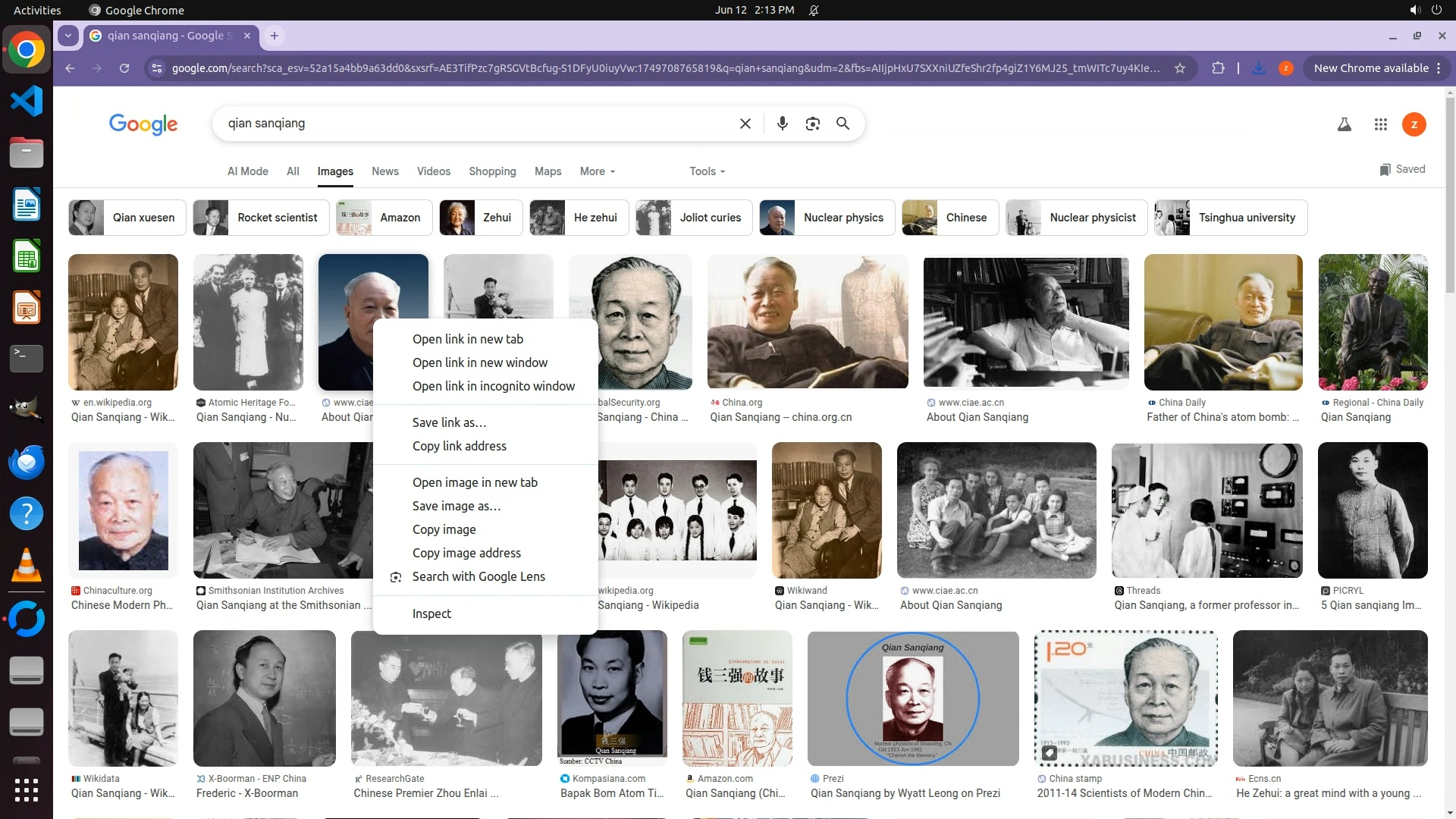1456x819 pixels.
Task: Open Google Lens camera search icon
Action: [812, 124]
